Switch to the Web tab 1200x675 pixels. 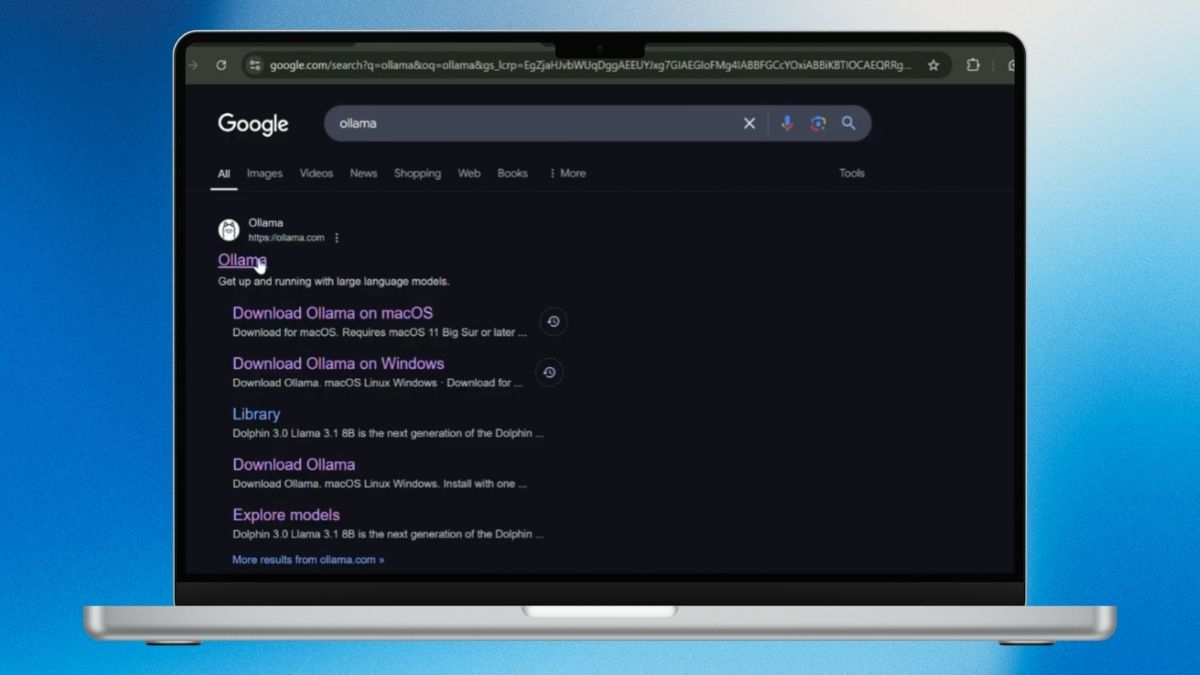469,173
